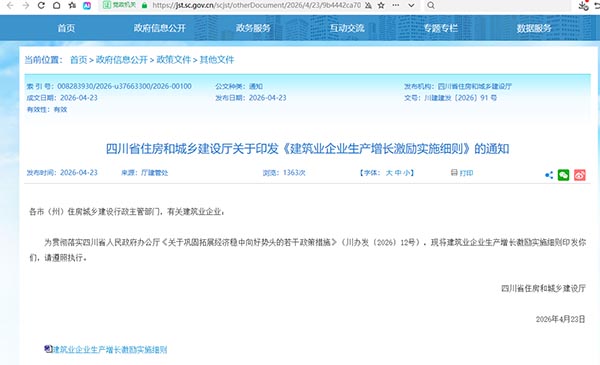Open the 政府信息公开 nav menu
This screenshot has width=600, height=365.
[x=160, y=28]
